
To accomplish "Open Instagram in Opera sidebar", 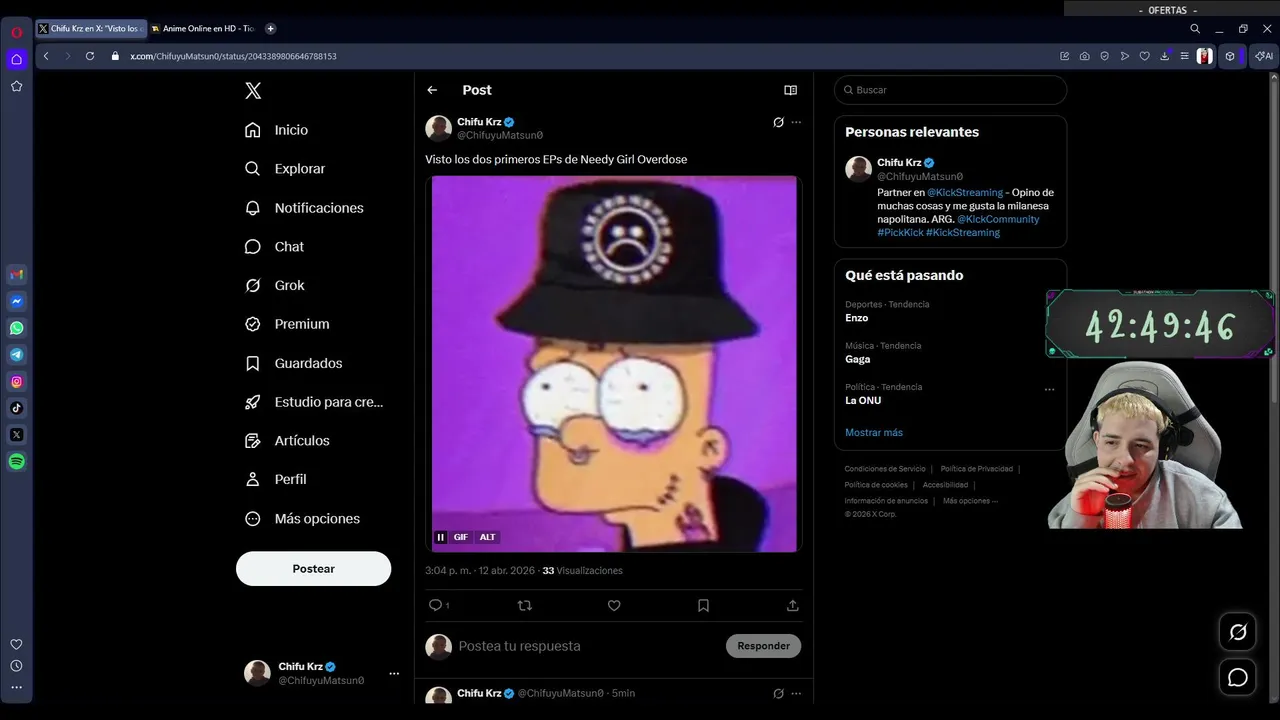I will point(17,382).
